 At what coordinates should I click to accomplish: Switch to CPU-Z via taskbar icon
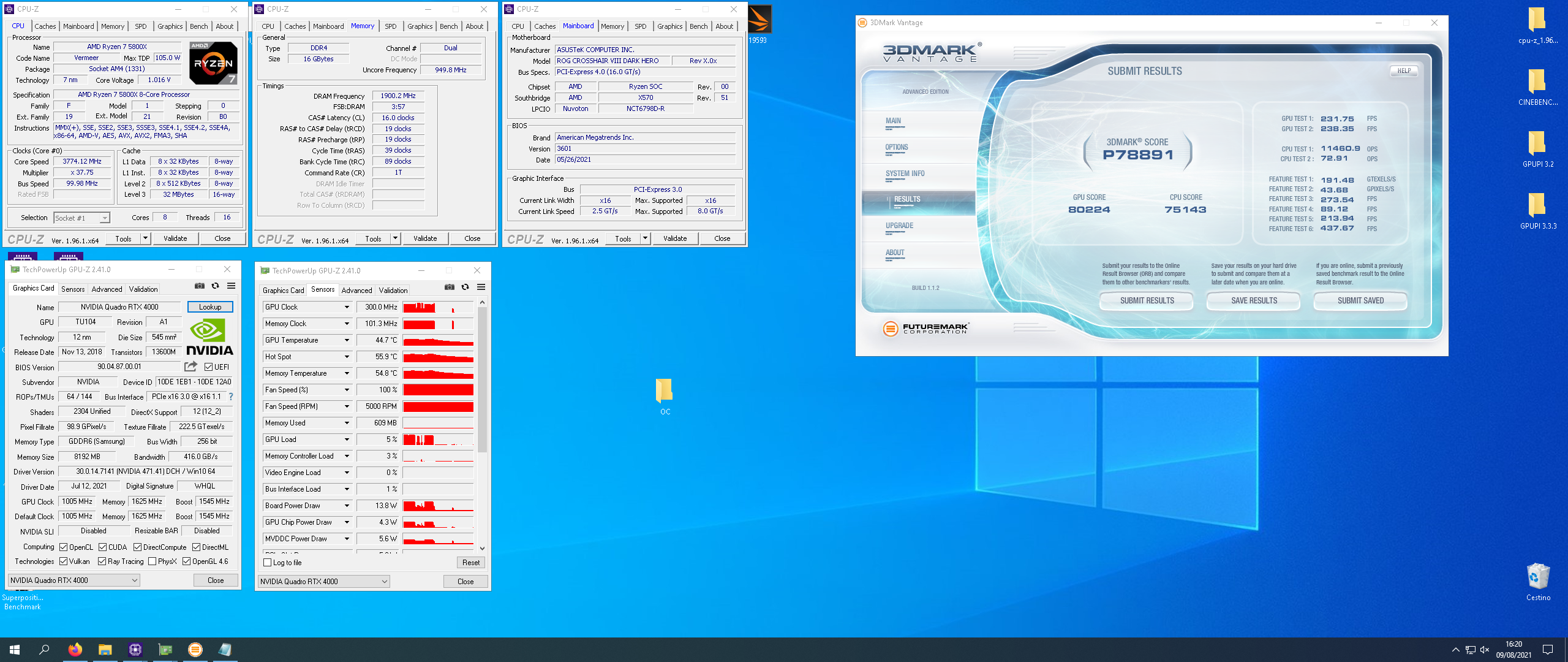[135, 650]
